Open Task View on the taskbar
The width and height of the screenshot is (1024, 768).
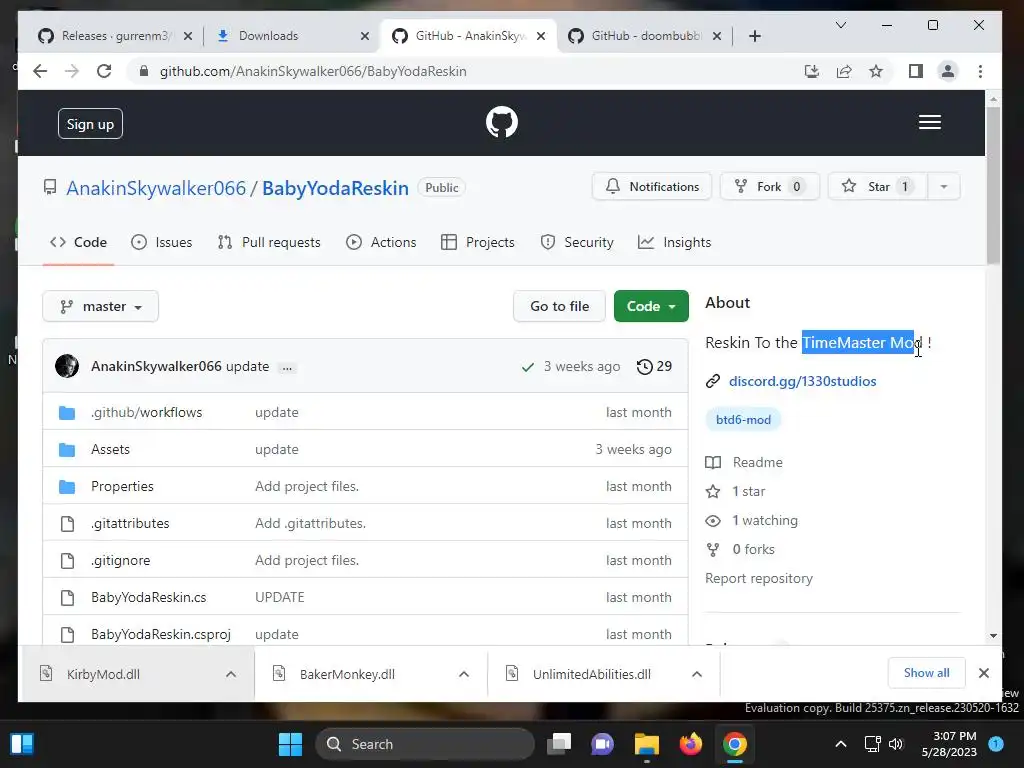coord(559,744)
